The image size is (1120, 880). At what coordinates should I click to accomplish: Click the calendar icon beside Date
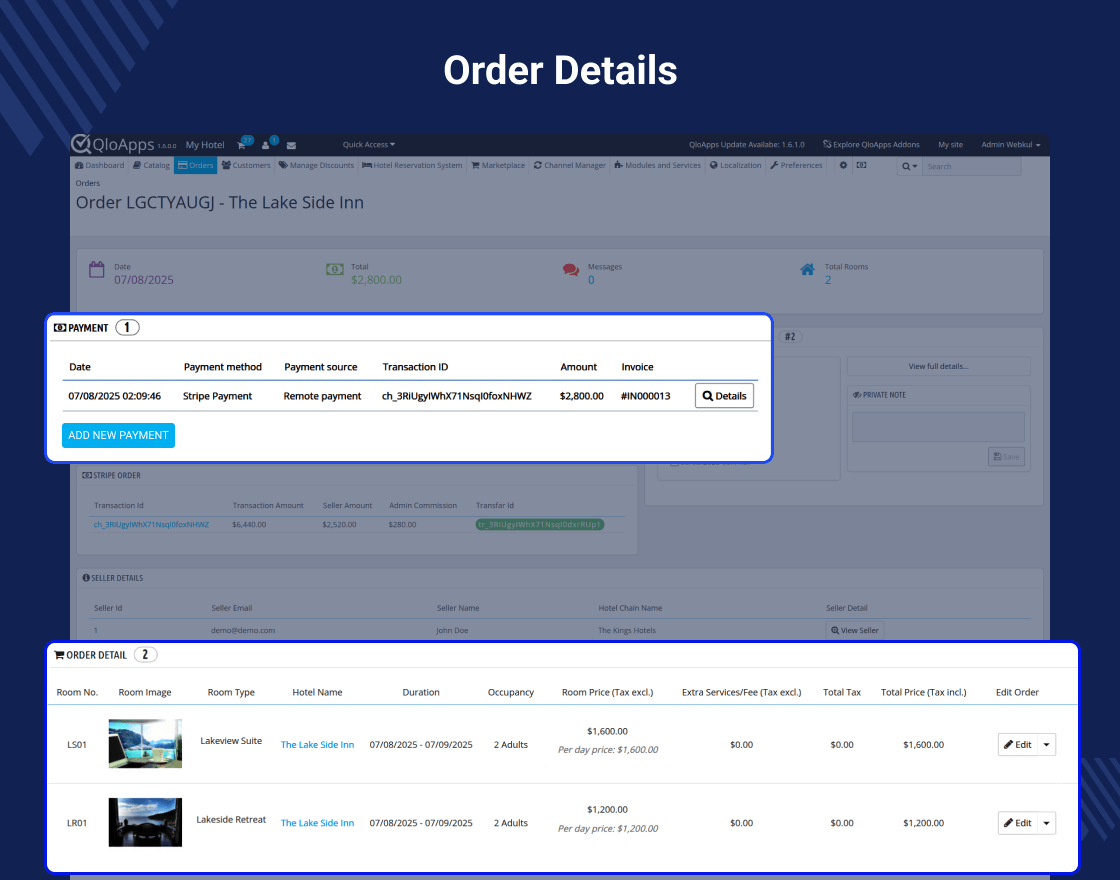(x=96, y=269)
